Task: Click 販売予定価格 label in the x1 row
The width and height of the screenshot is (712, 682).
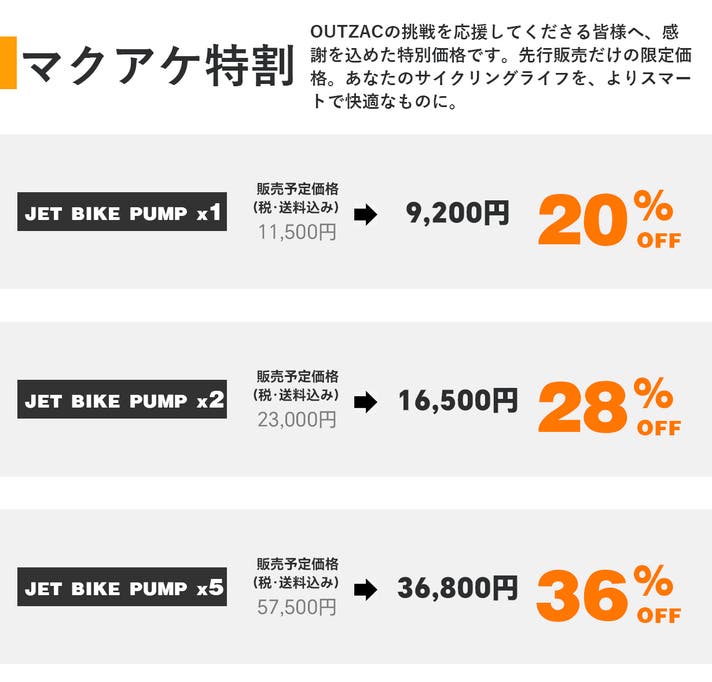Action: tap(297, 189)
